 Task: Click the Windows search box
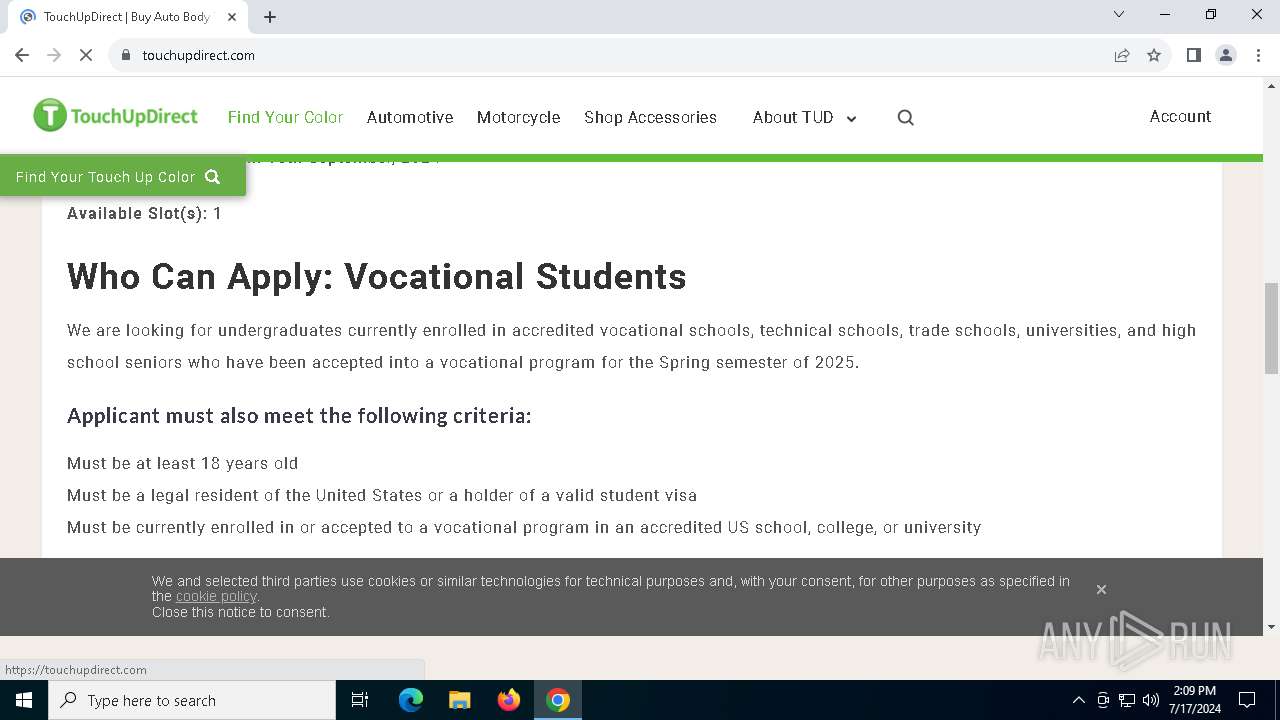[192, 700]
